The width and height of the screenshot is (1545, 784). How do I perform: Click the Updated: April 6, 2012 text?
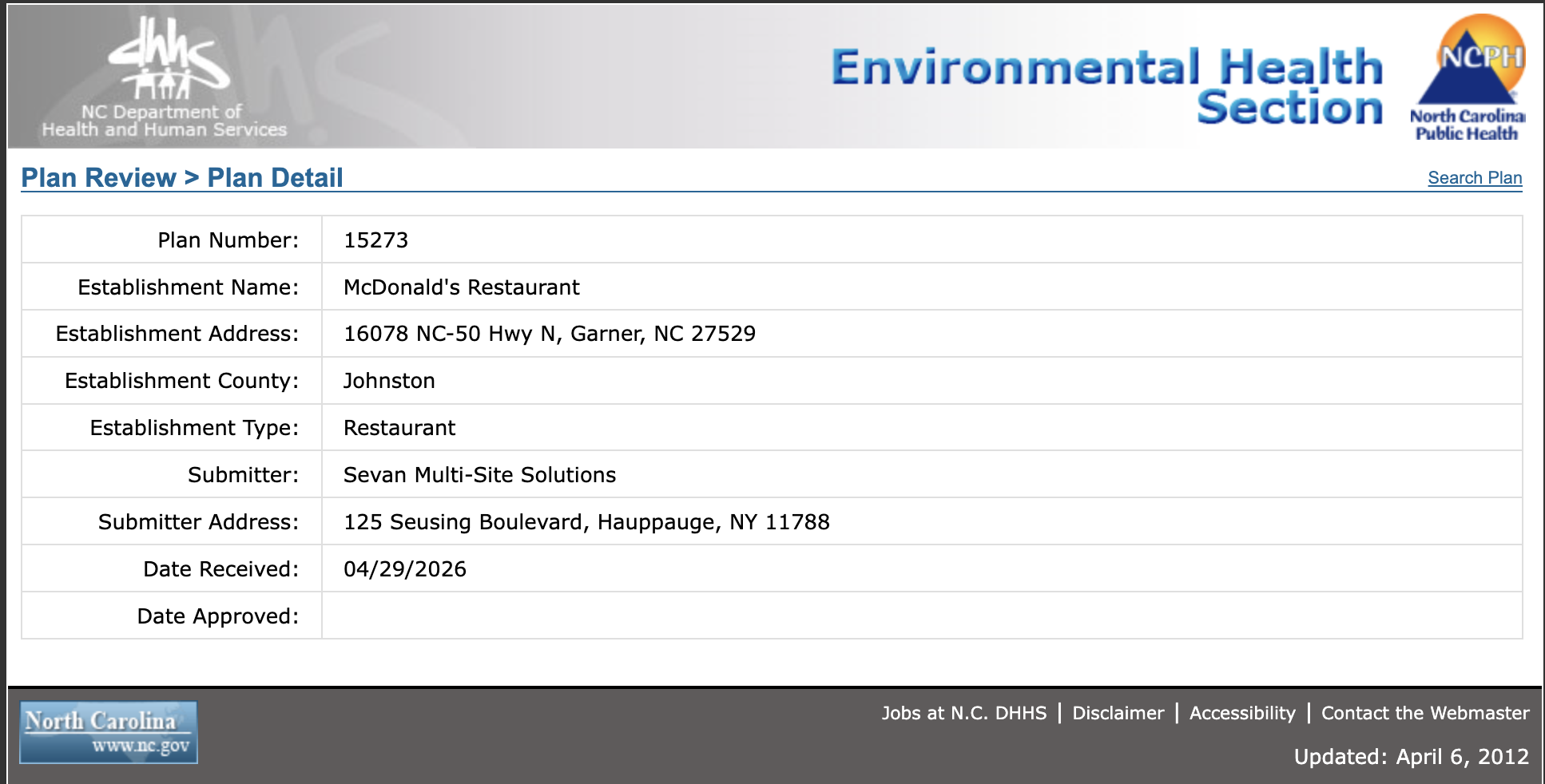[x=1411, y=757]
